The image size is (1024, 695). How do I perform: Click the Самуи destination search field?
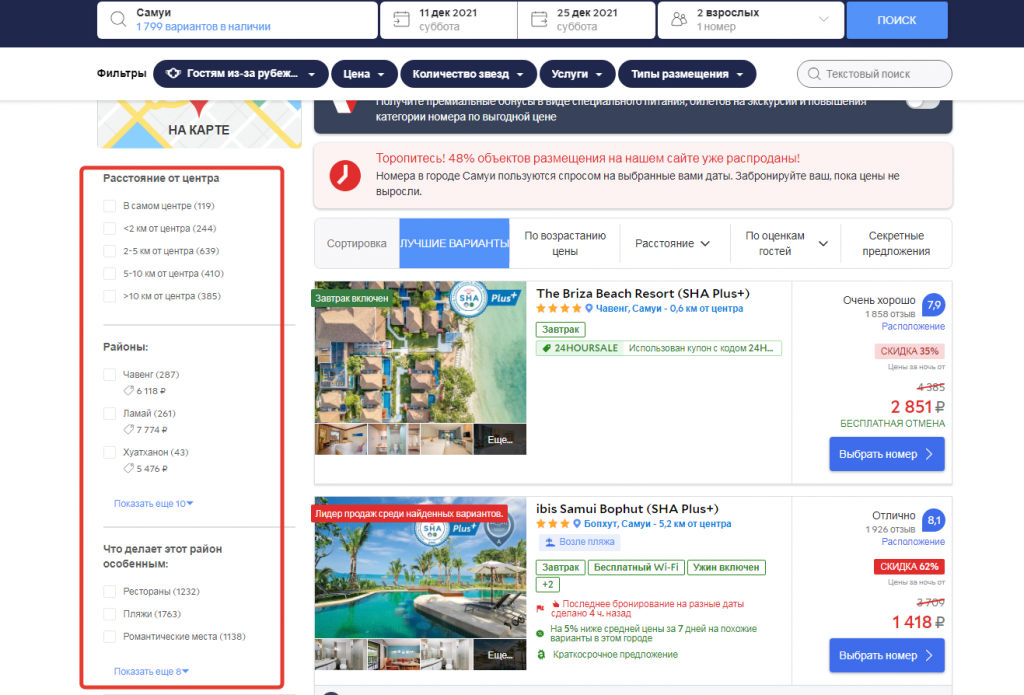point(238,20)
